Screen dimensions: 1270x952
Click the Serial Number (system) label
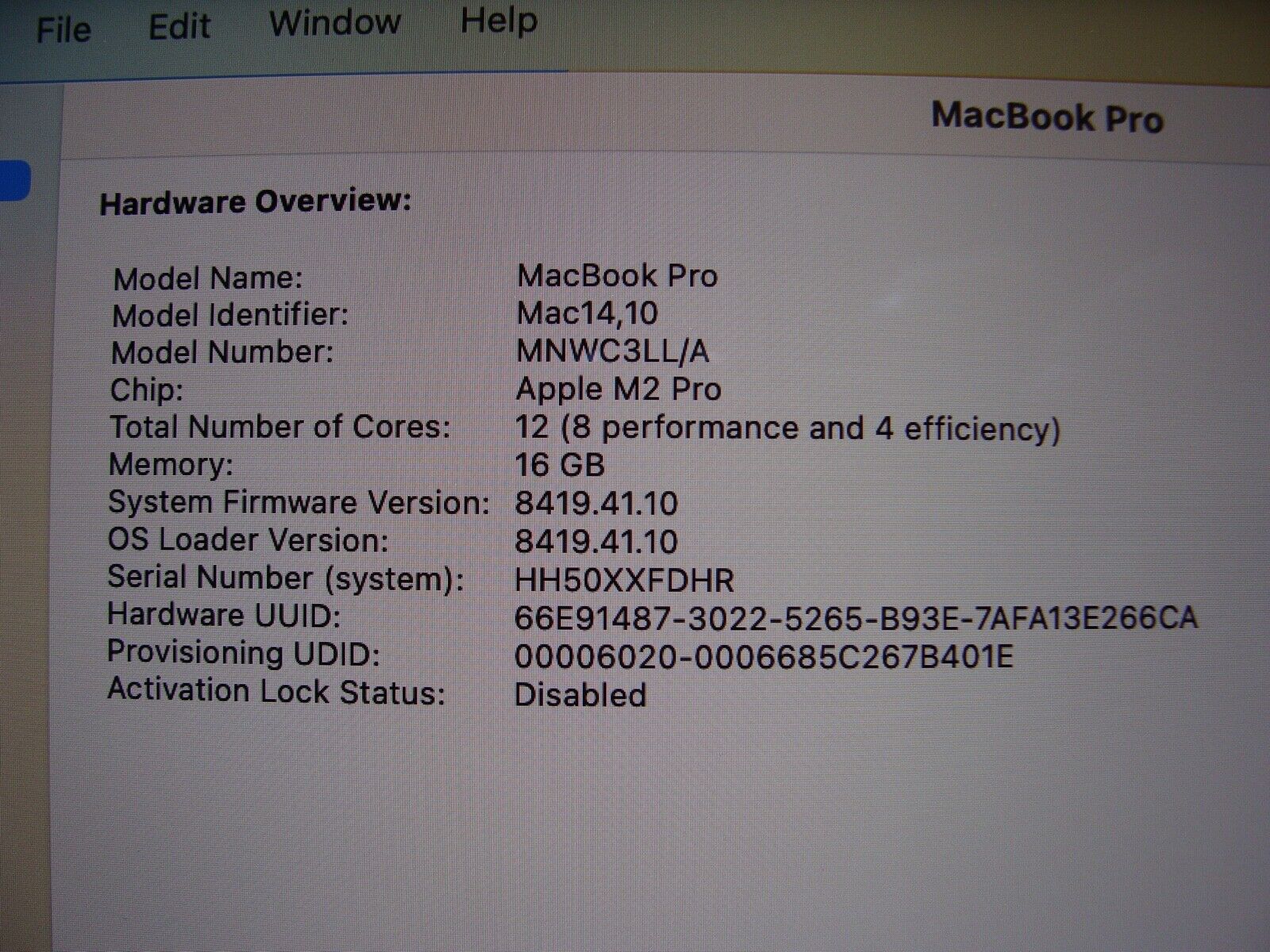(x=286, y=578)
